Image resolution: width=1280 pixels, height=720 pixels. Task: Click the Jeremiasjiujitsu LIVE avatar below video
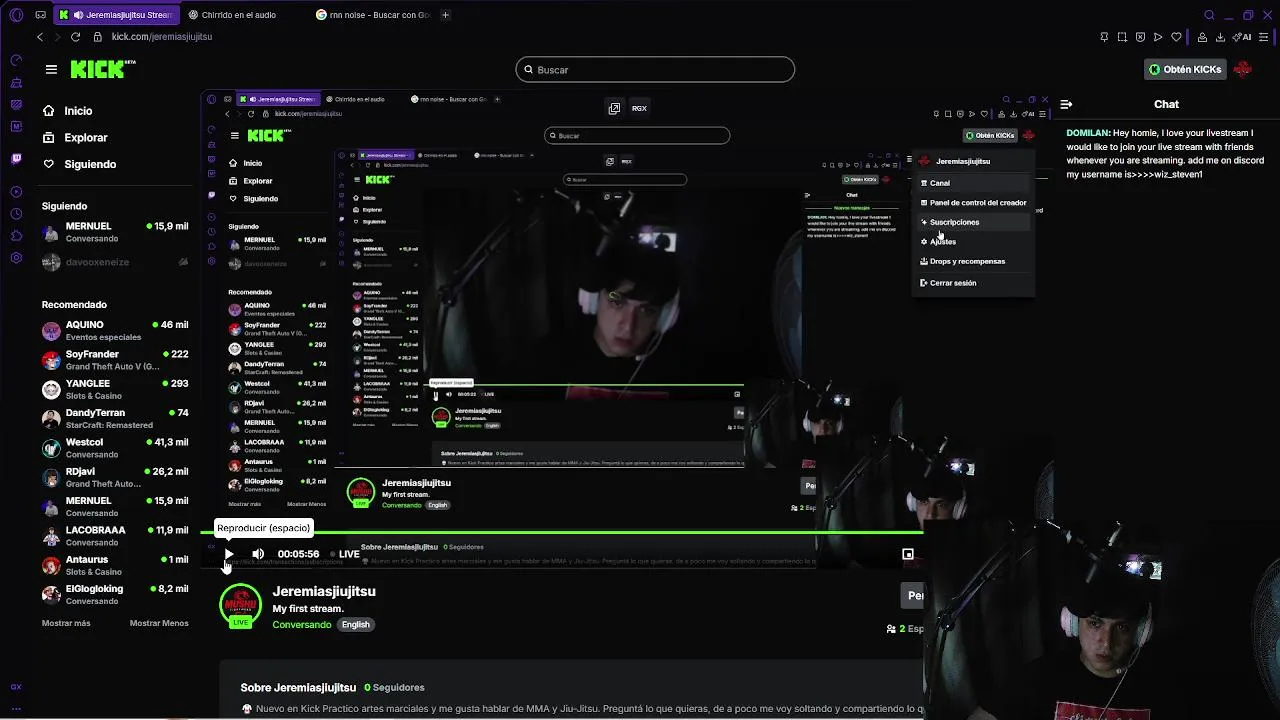pos(240,606)
